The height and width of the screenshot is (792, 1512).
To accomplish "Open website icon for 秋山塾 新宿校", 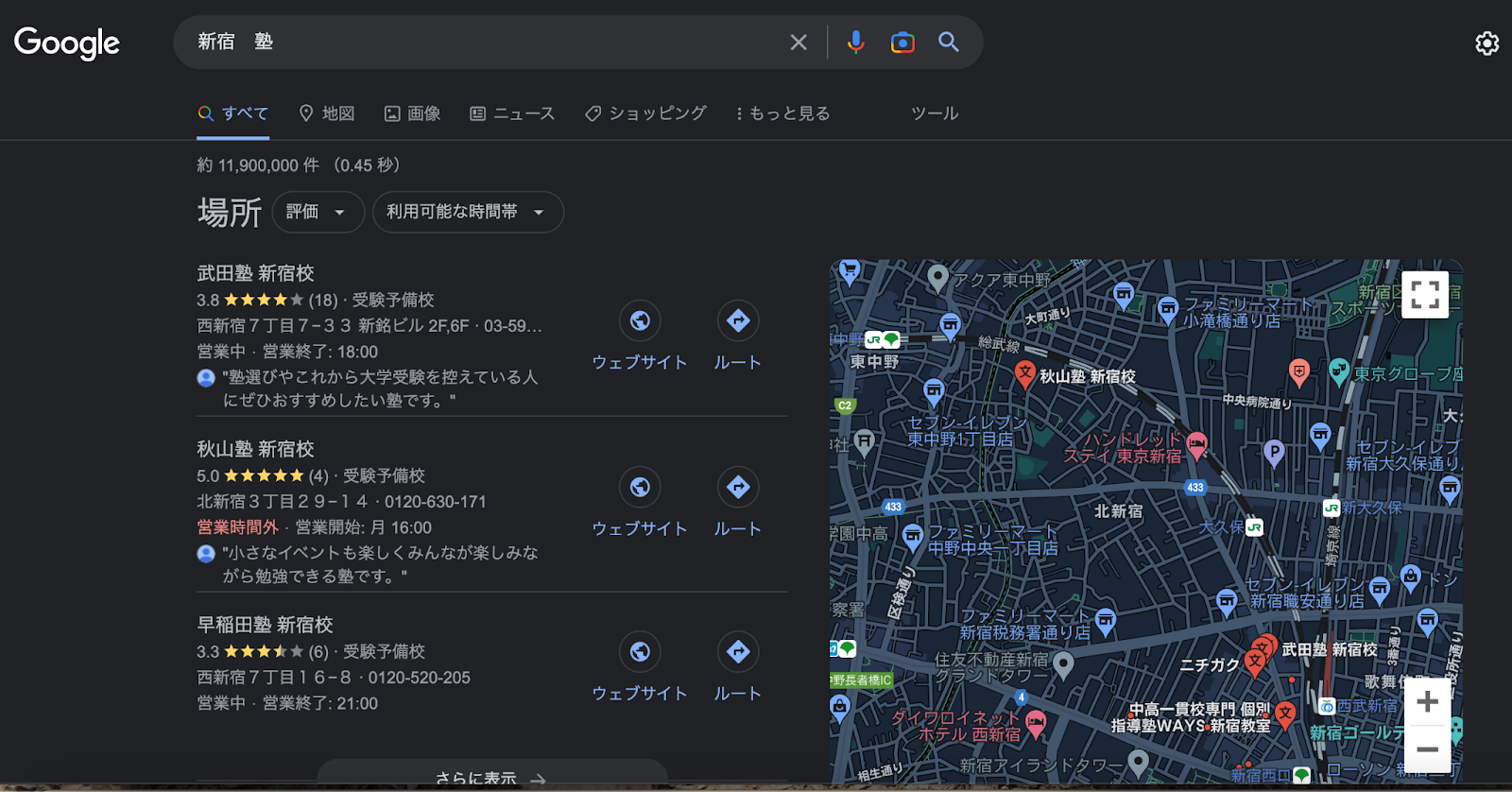I will point(640,488).
